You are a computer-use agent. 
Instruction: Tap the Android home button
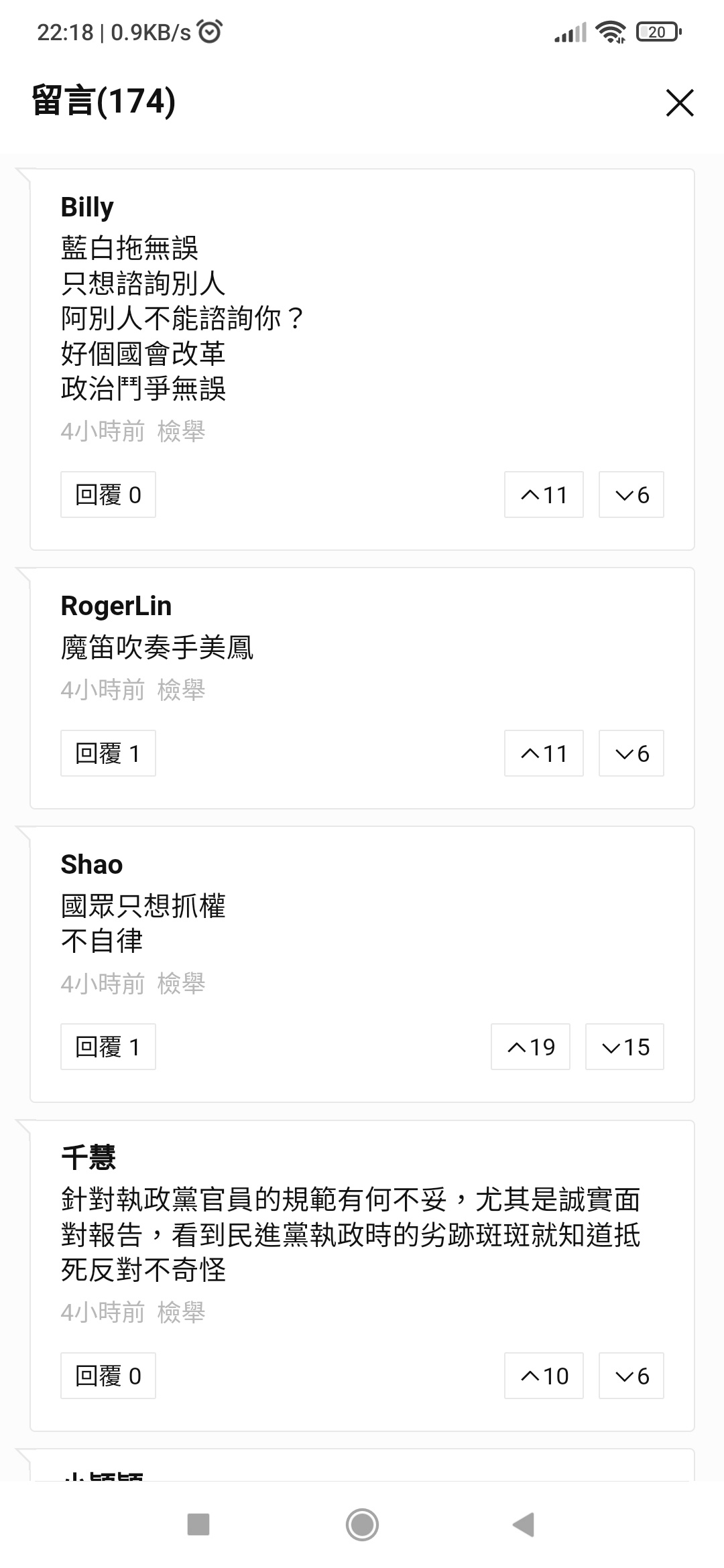click(x=362, y=1524)
